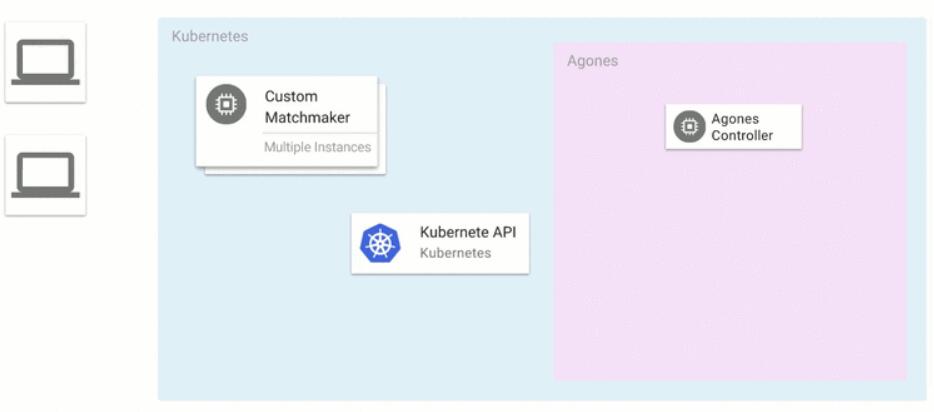This screenshot has height=412, width=934.
Task: Select the Agones Controller chip icon
Action: click(689, 127)
